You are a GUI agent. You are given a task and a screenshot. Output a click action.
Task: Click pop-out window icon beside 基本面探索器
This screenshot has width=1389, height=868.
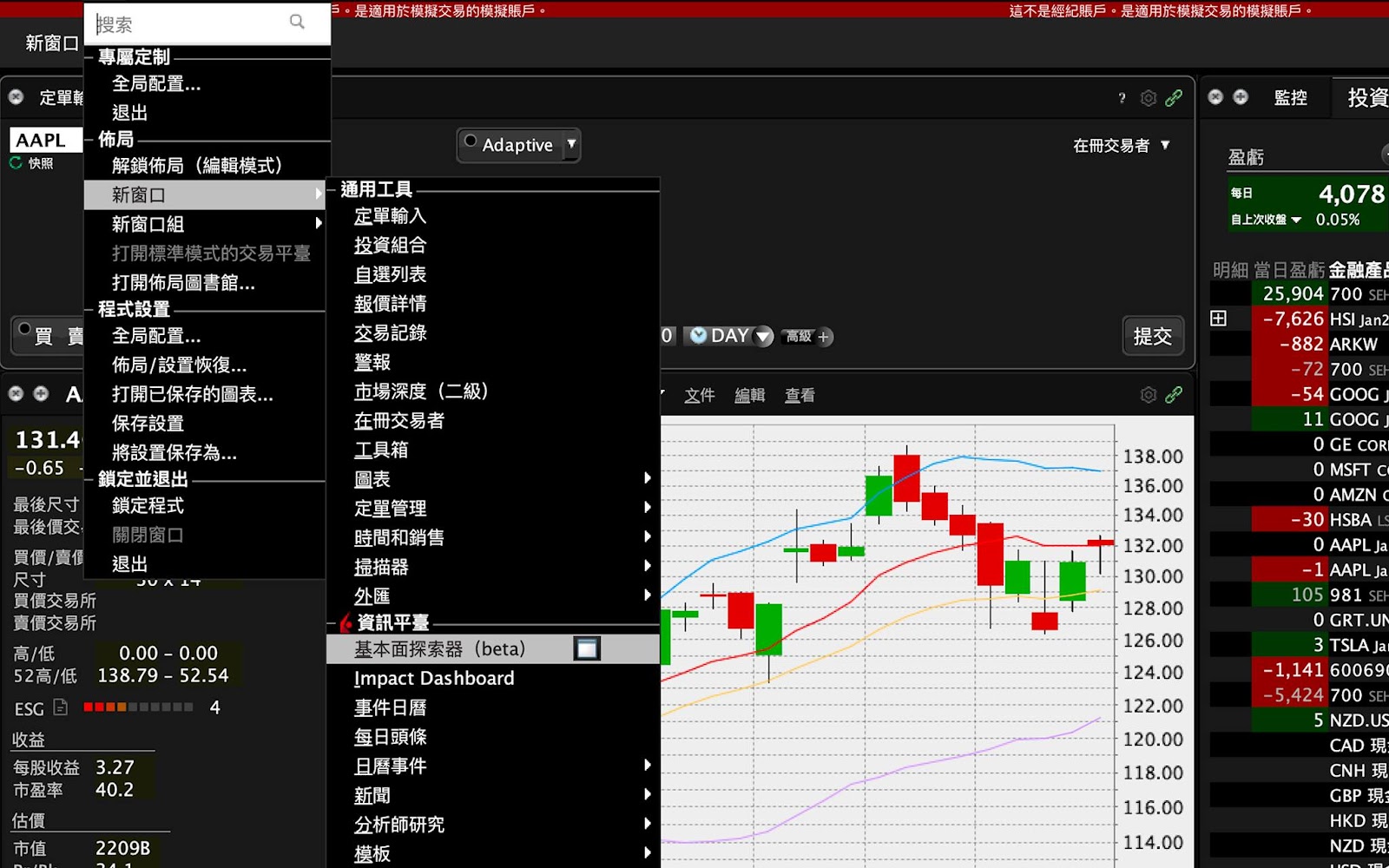pos(587,648)
